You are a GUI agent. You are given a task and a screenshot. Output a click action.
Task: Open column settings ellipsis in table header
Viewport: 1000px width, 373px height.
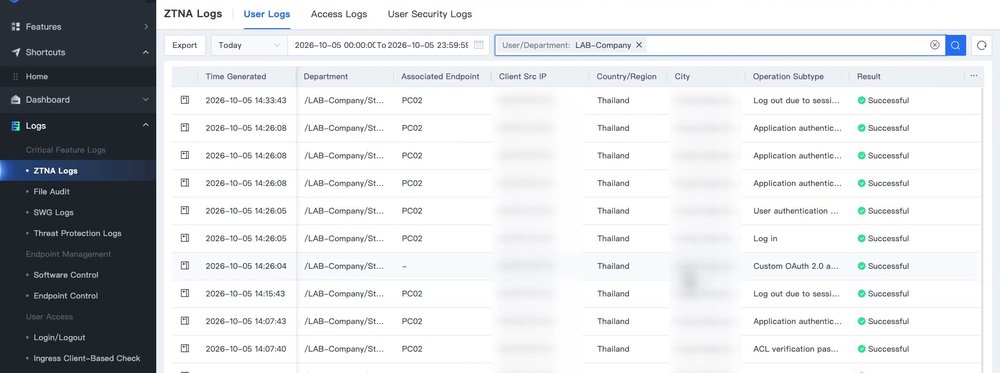click(x=973, y=76)
